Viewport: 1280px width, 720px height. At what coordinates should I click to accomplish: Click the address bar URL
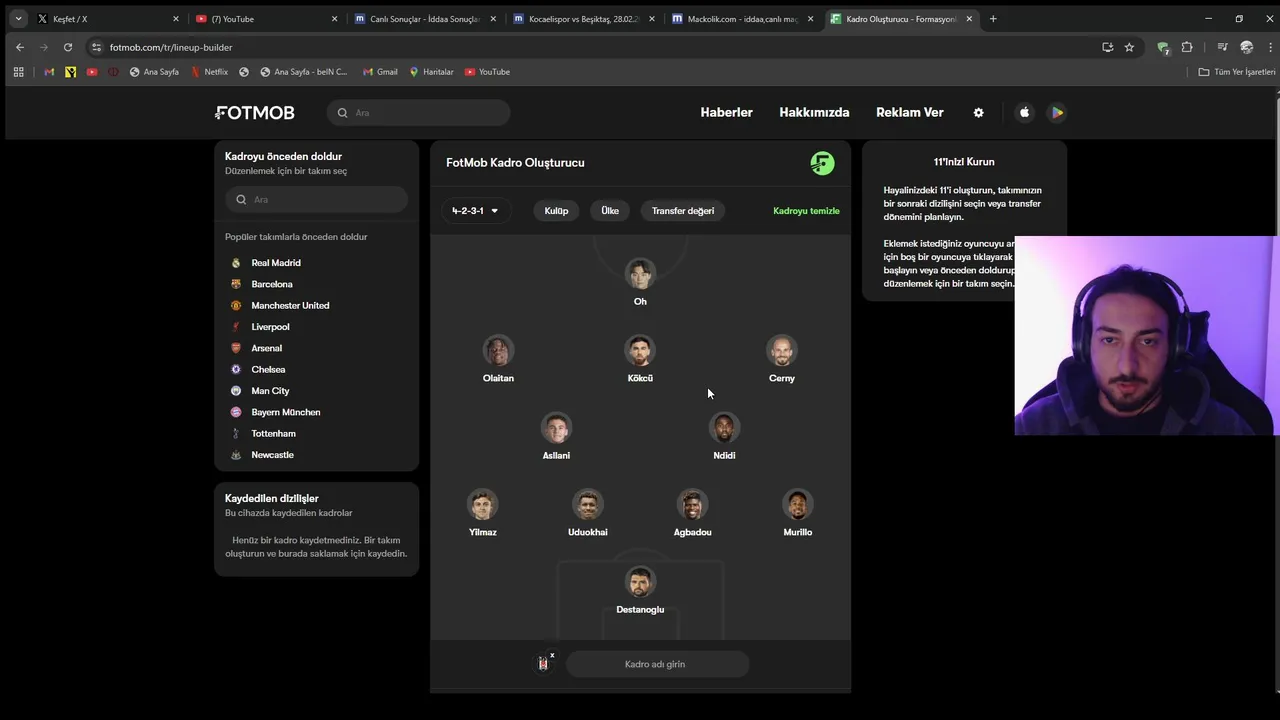[x=171, y=47]
